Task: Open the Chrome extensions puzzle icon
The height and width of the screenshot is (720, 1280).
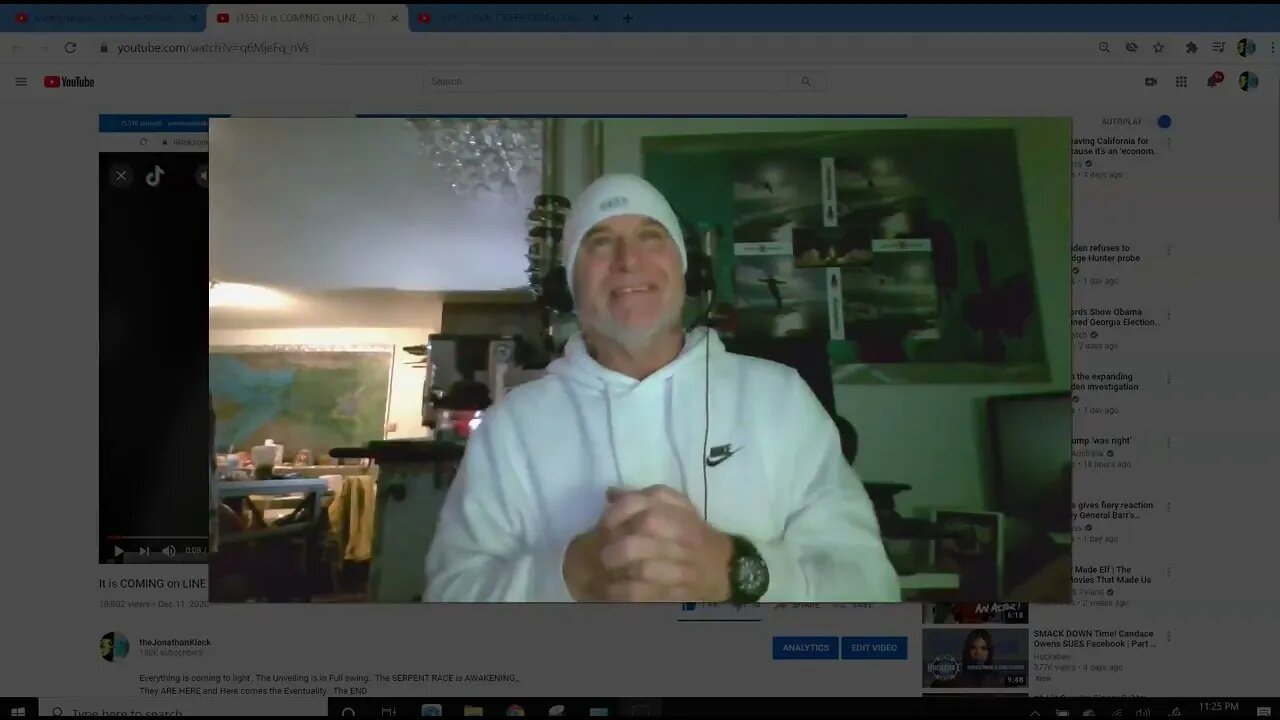Action: 1191,47
